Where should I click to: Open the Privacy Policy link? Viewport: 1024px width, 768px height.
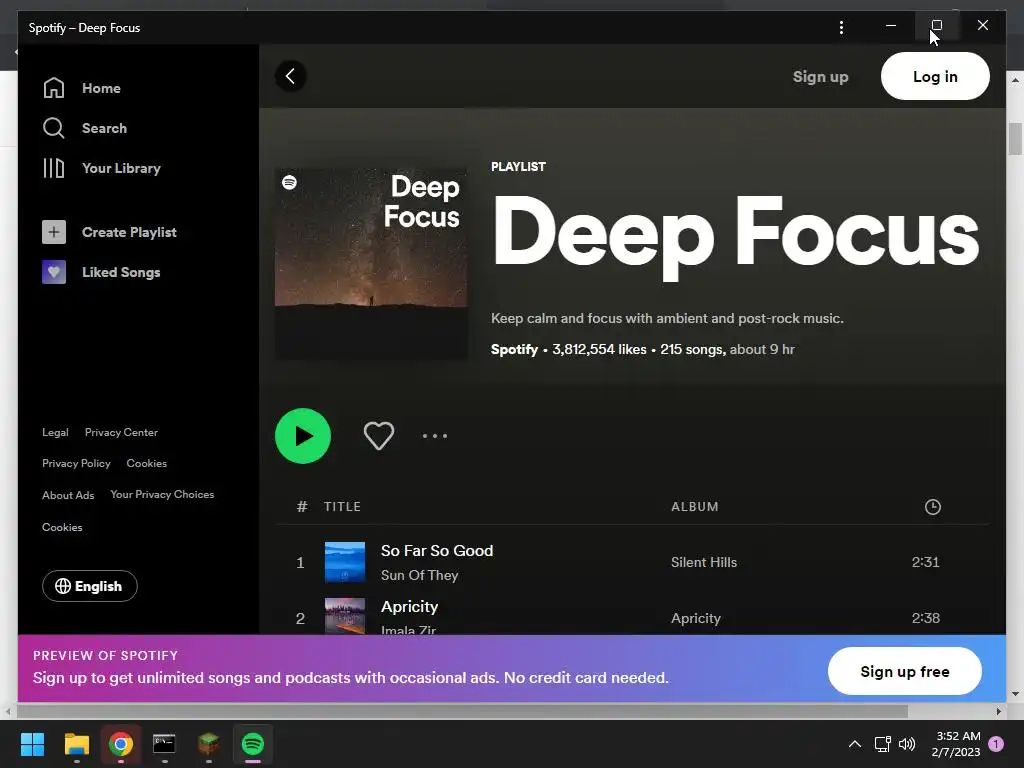76,463
